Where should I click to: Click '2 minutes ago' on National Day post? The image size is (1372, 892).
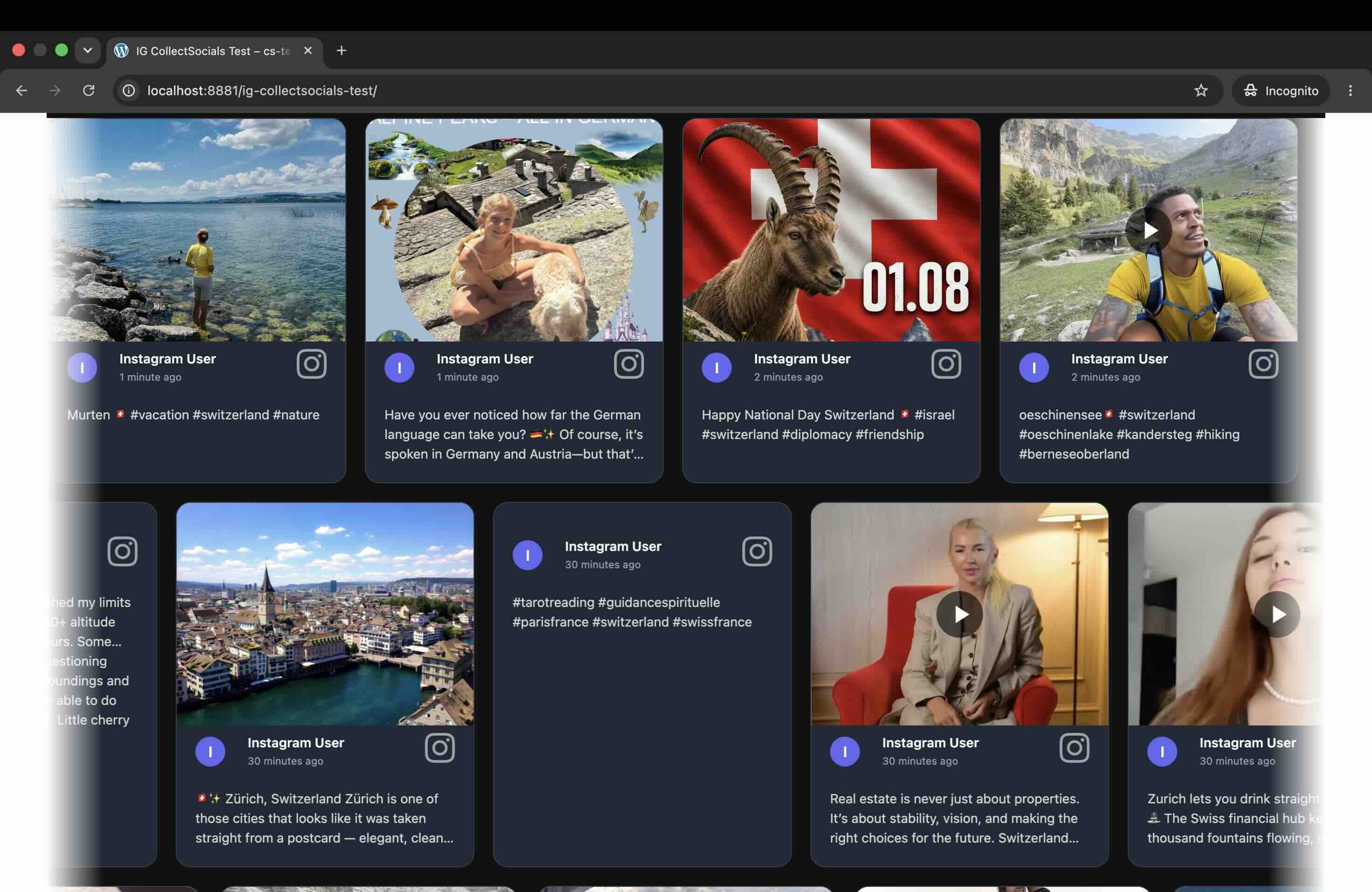[788, 377]
